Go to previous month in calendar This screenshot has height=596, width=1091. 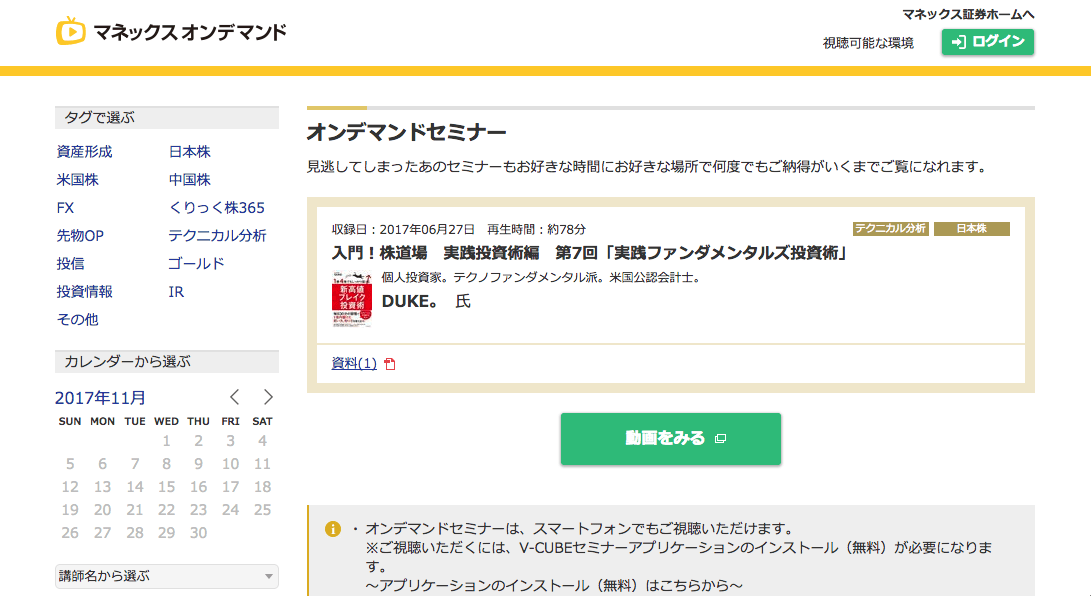click(x=235, y=397)
